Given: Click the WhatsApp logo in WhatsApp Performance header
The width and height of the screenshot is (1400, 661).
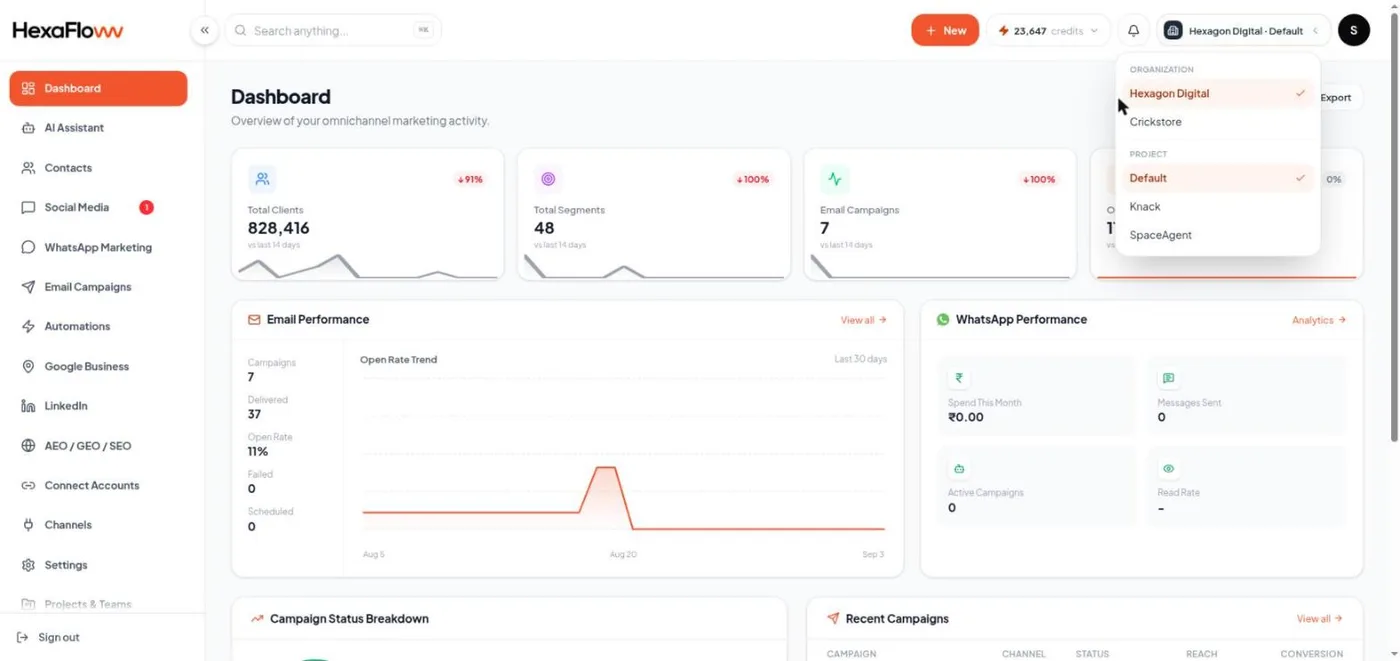Looking at the screenshot, I should point(943,320).
